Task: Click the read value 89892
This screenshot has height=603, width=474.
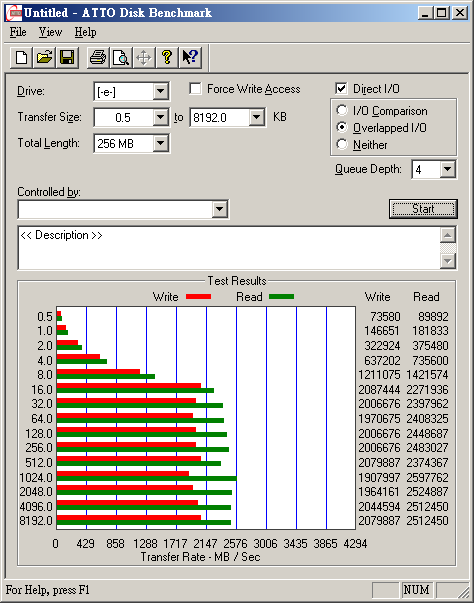Action: tap(433, 316)
